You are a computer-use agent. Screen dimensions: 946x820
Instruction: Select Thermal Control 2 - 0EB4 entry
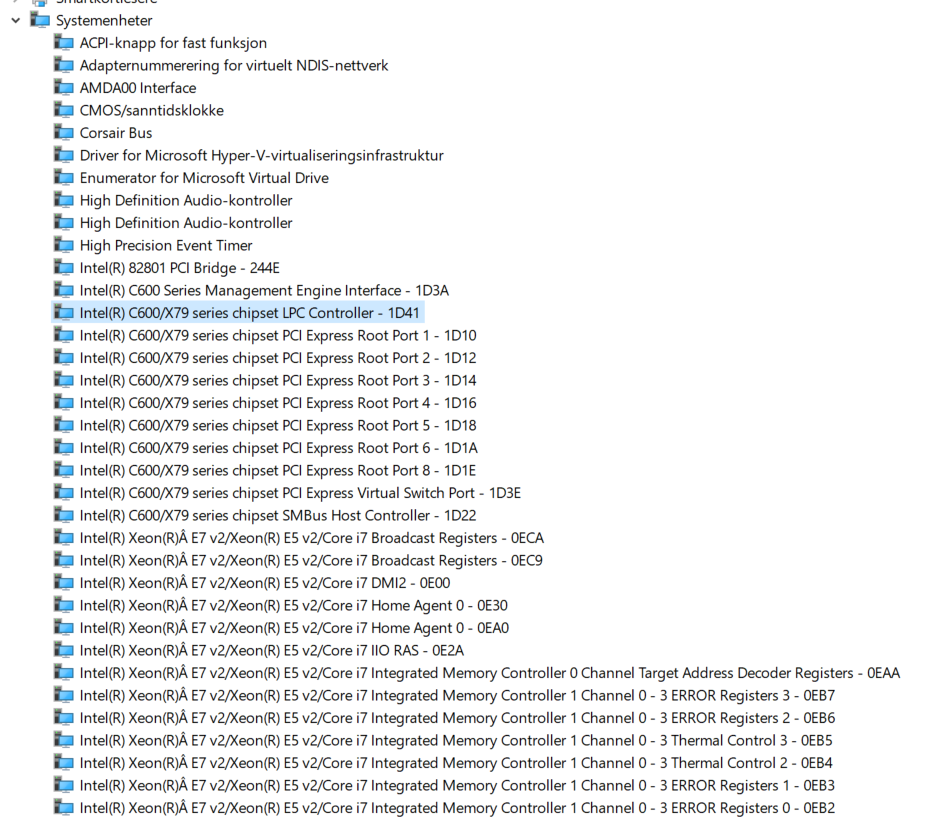456,763
